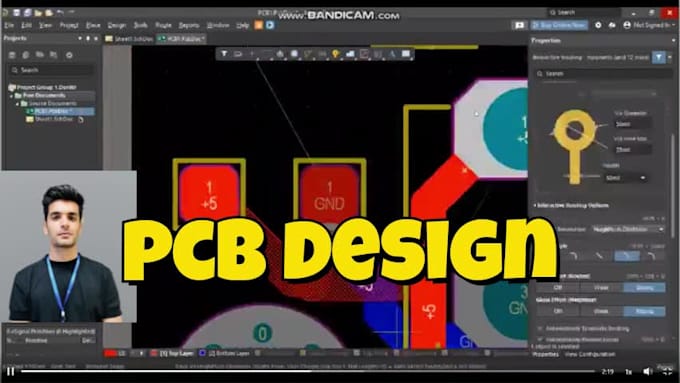
Task: Pause the video playback
Action: pyautogui.click(x=10, y=371)
